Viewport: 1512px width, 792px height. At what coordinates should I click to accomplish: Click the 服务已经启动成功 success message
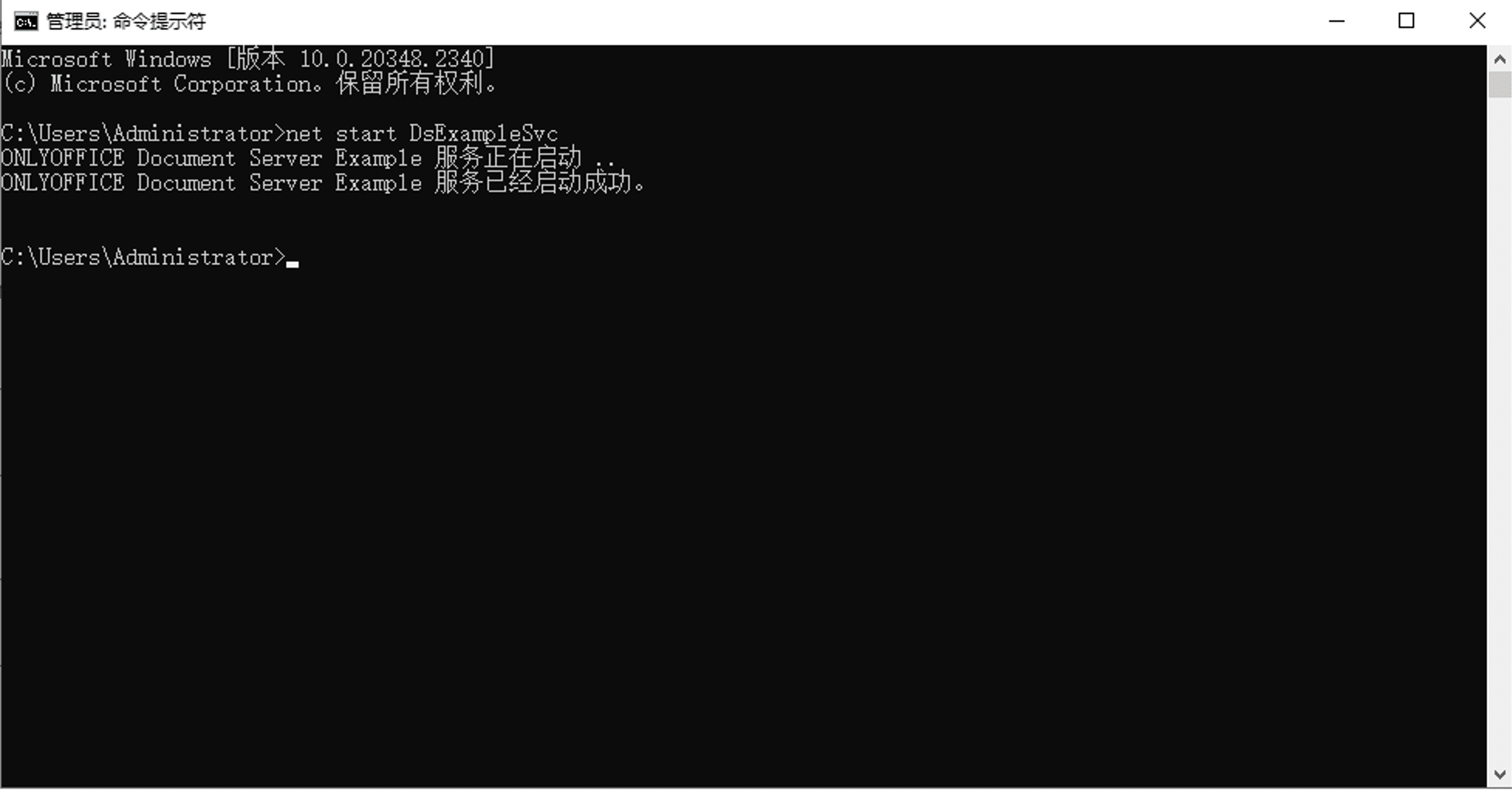323,183
